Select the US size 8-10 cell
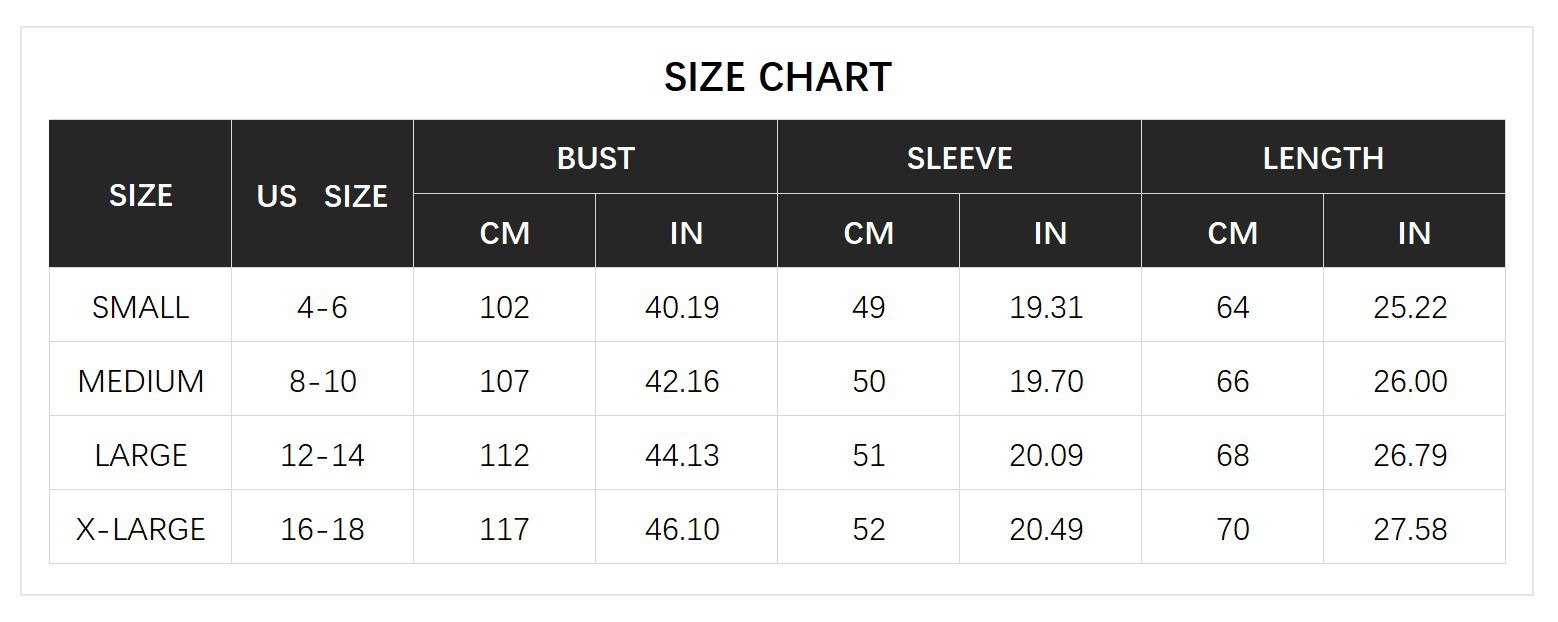1558x622 pixels. click(x=322, y=381)
